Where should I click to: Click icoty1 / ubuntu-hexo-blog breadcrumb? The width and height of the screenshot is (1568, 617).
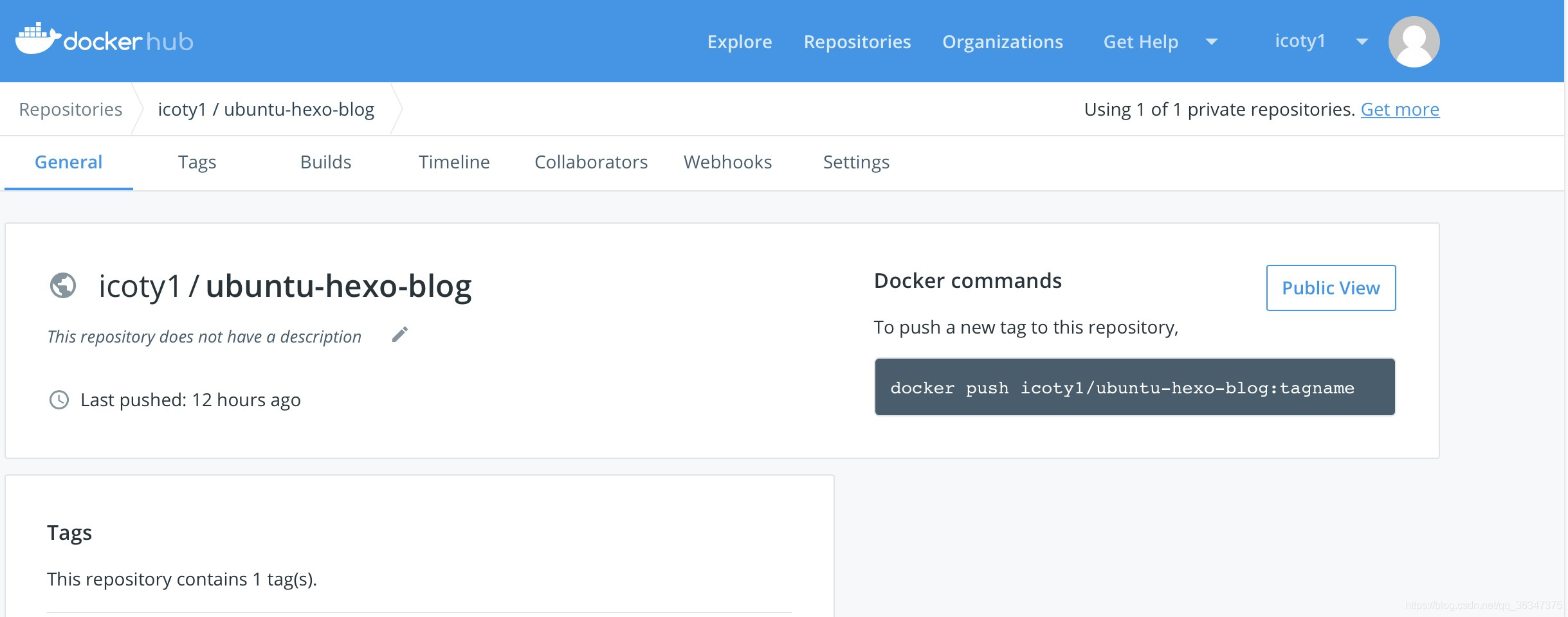(x=266, y=109)
